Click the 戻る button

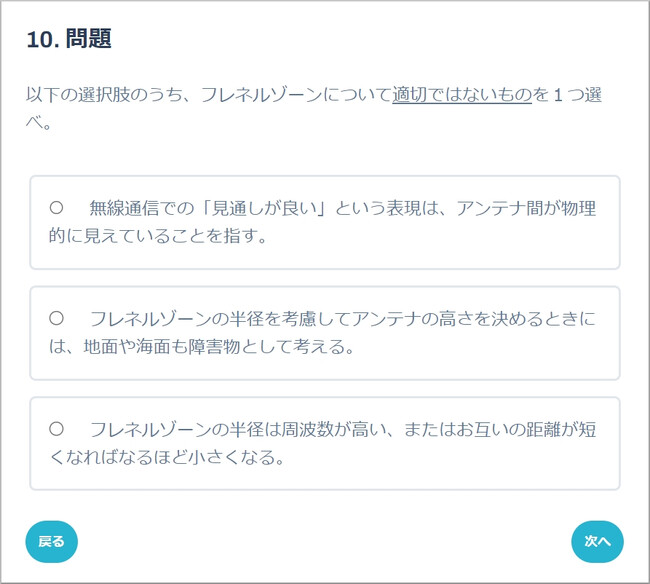[x=51, y=541]
